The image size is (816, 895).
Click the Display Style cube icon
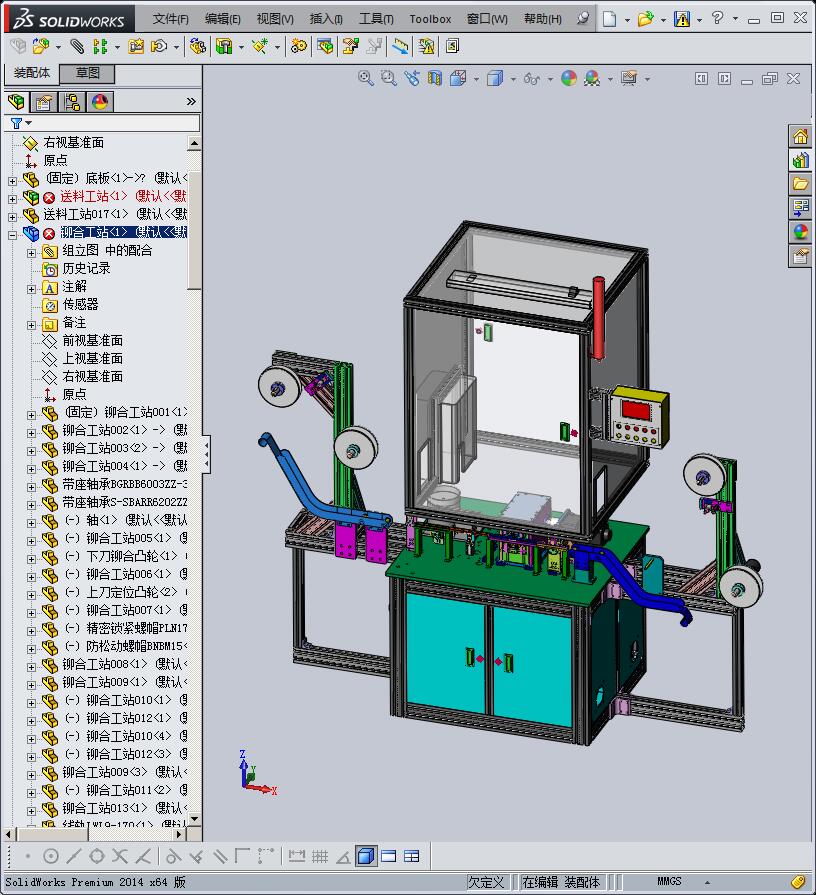click(x=495, y=78)
